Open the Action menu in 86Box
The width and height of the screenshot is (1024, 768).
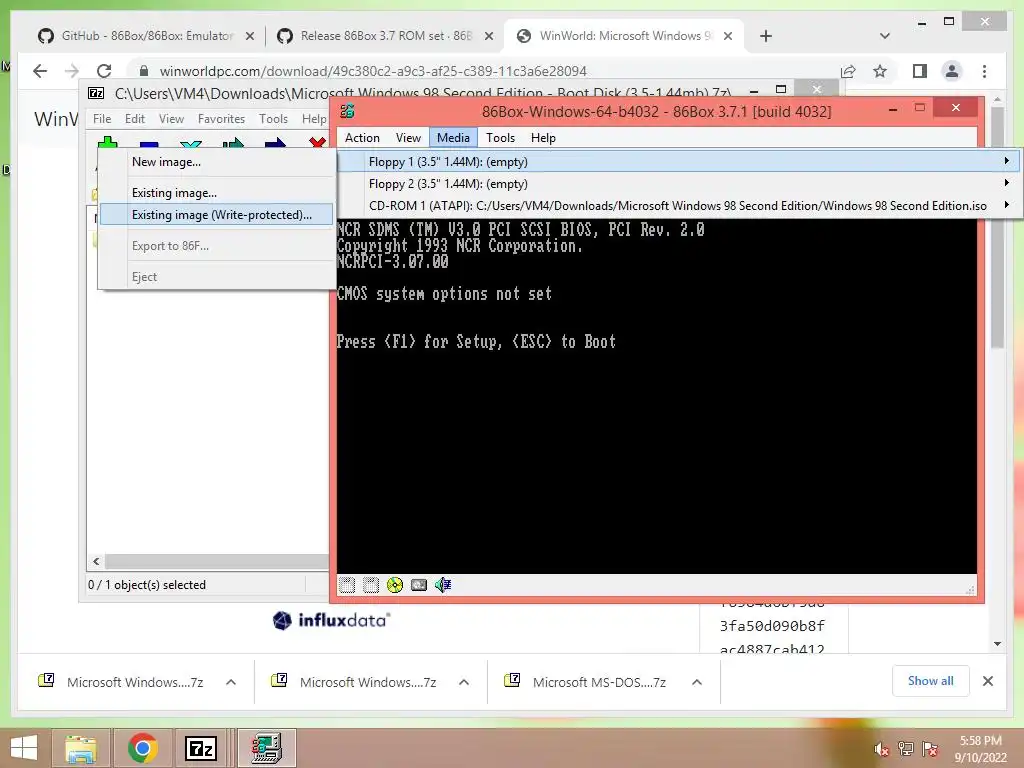(x=362, y=138)
